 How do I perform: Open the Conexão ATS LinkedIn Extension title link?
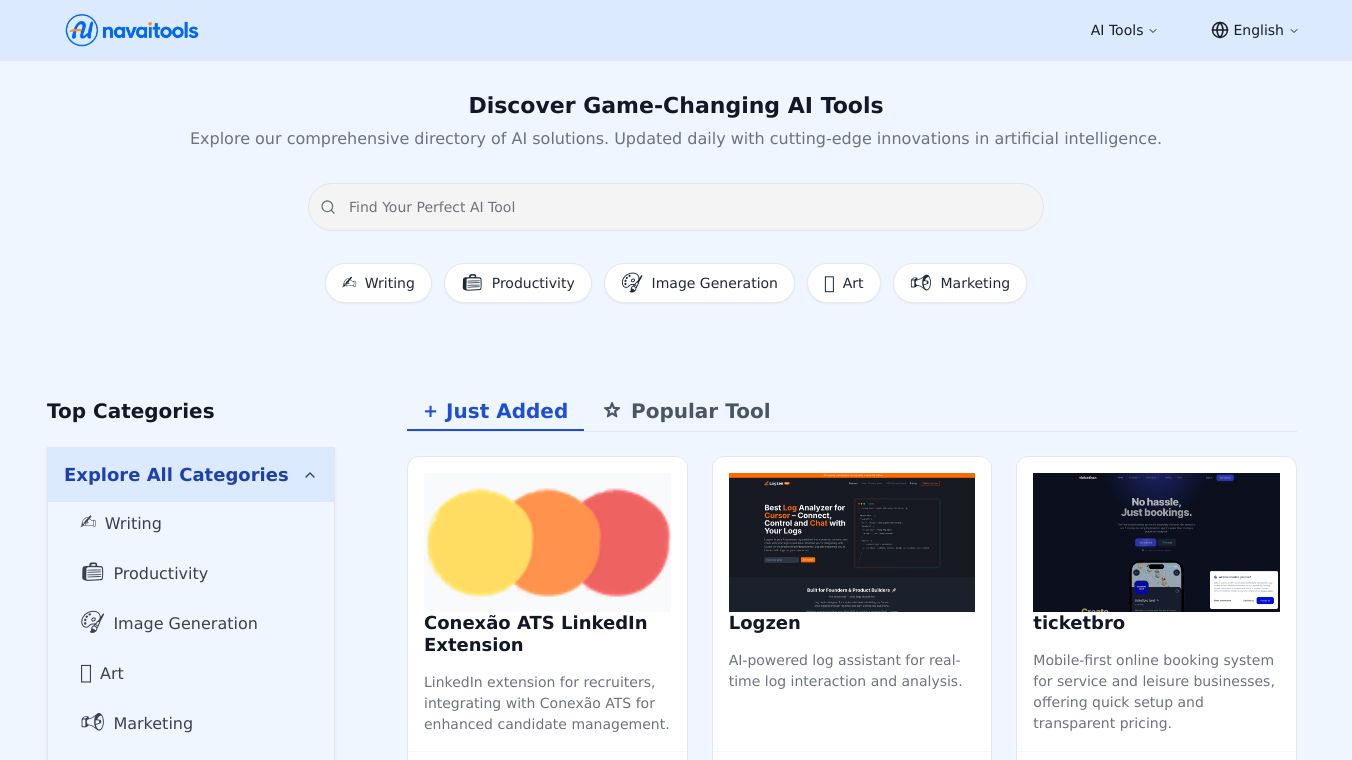point(535,634)
